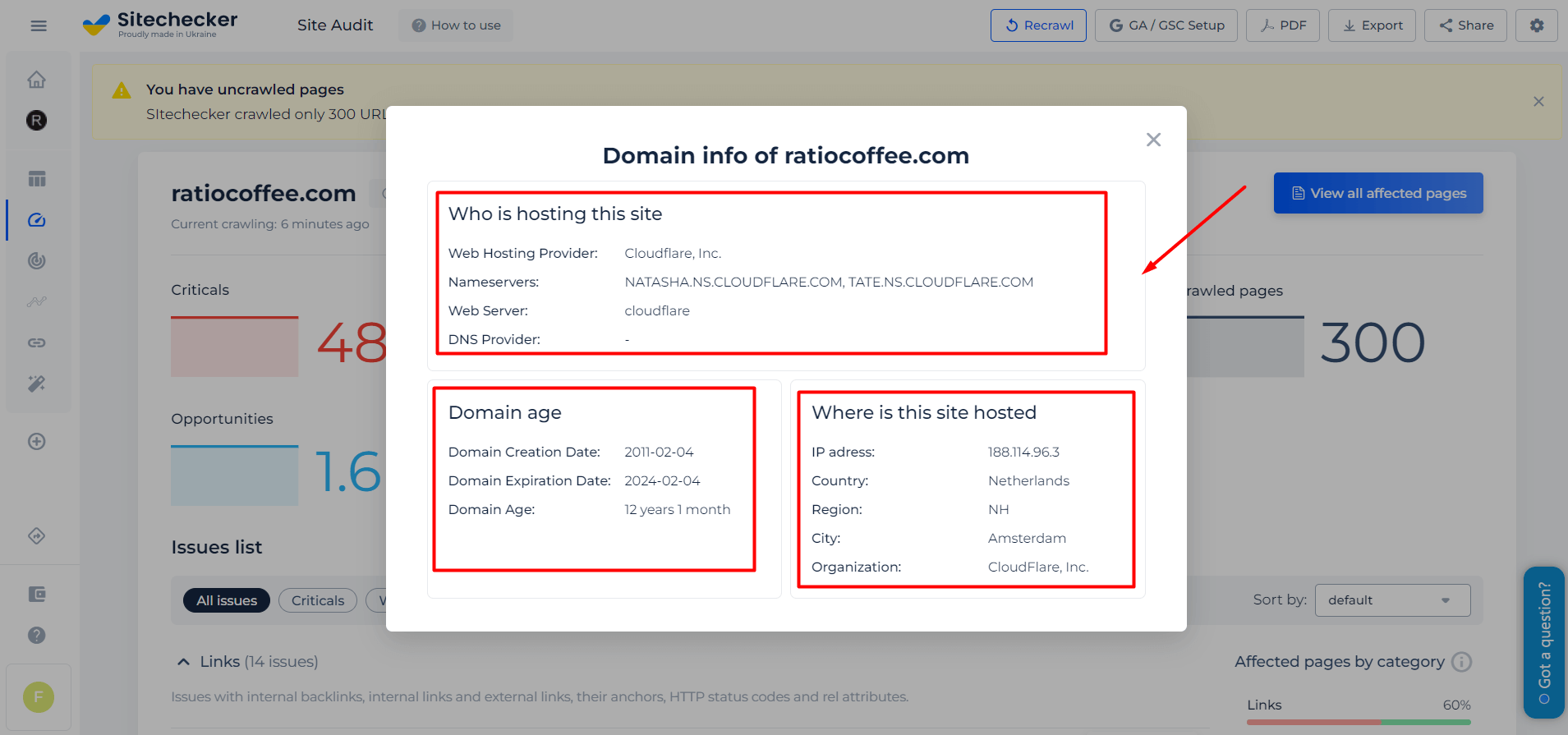Screen dimensions: 1568x735
Task: Click IP address 188.114.96.3
Action: point(1023,452)
